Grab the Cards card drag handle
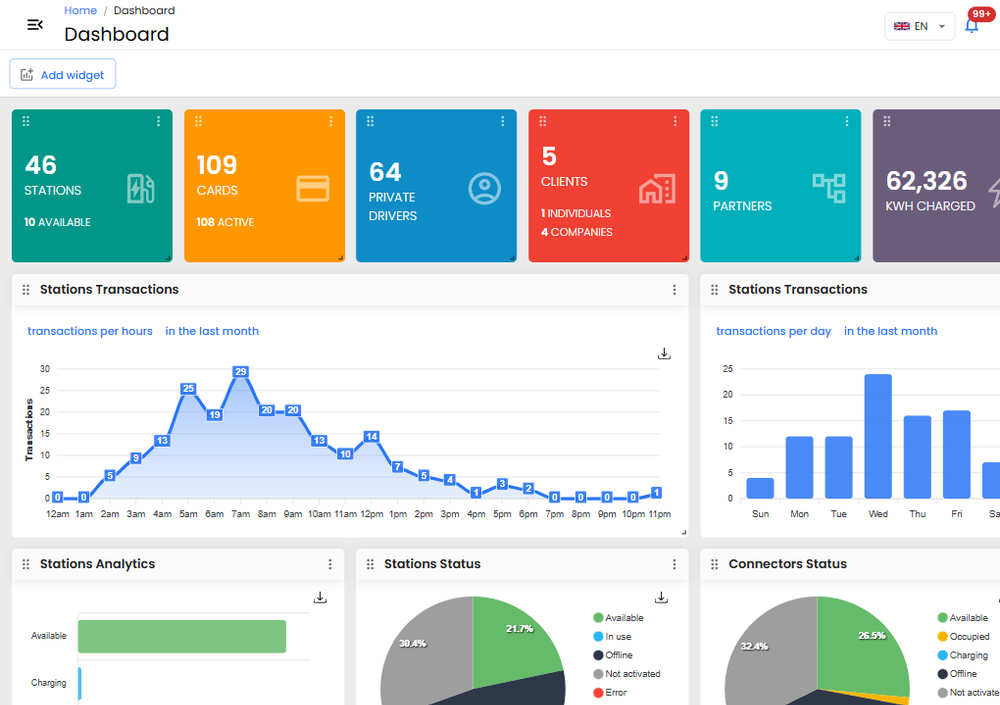 (198, 121)
